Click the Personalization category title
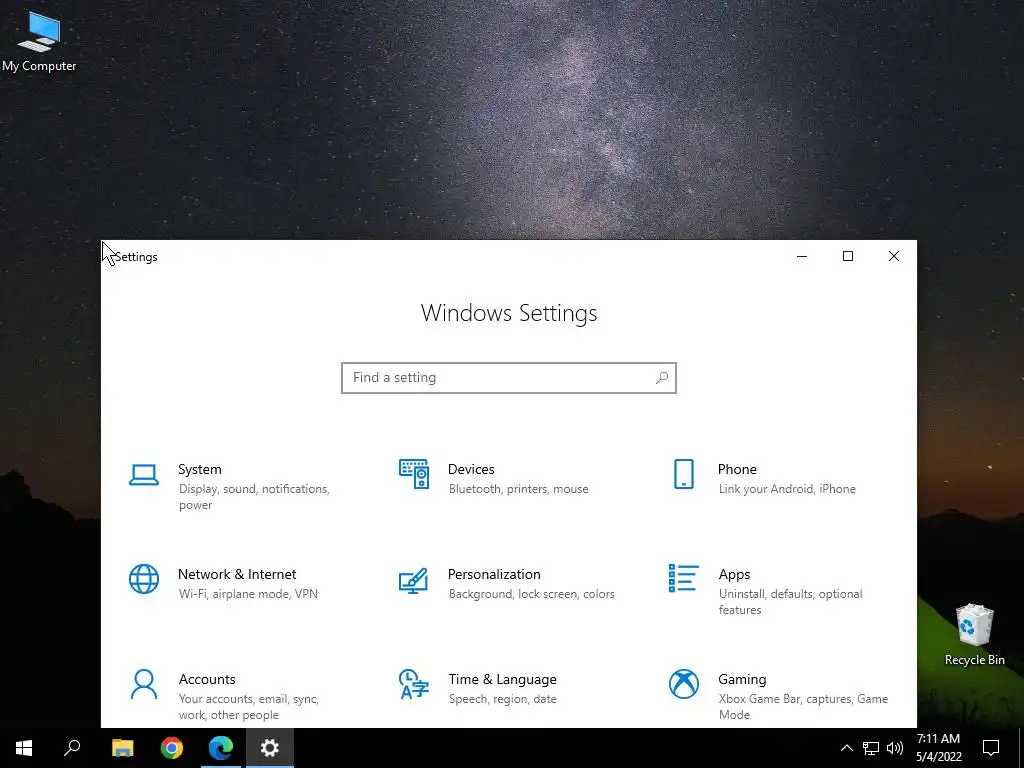This screenshot has width=1024, height=768. pos(494,574)
